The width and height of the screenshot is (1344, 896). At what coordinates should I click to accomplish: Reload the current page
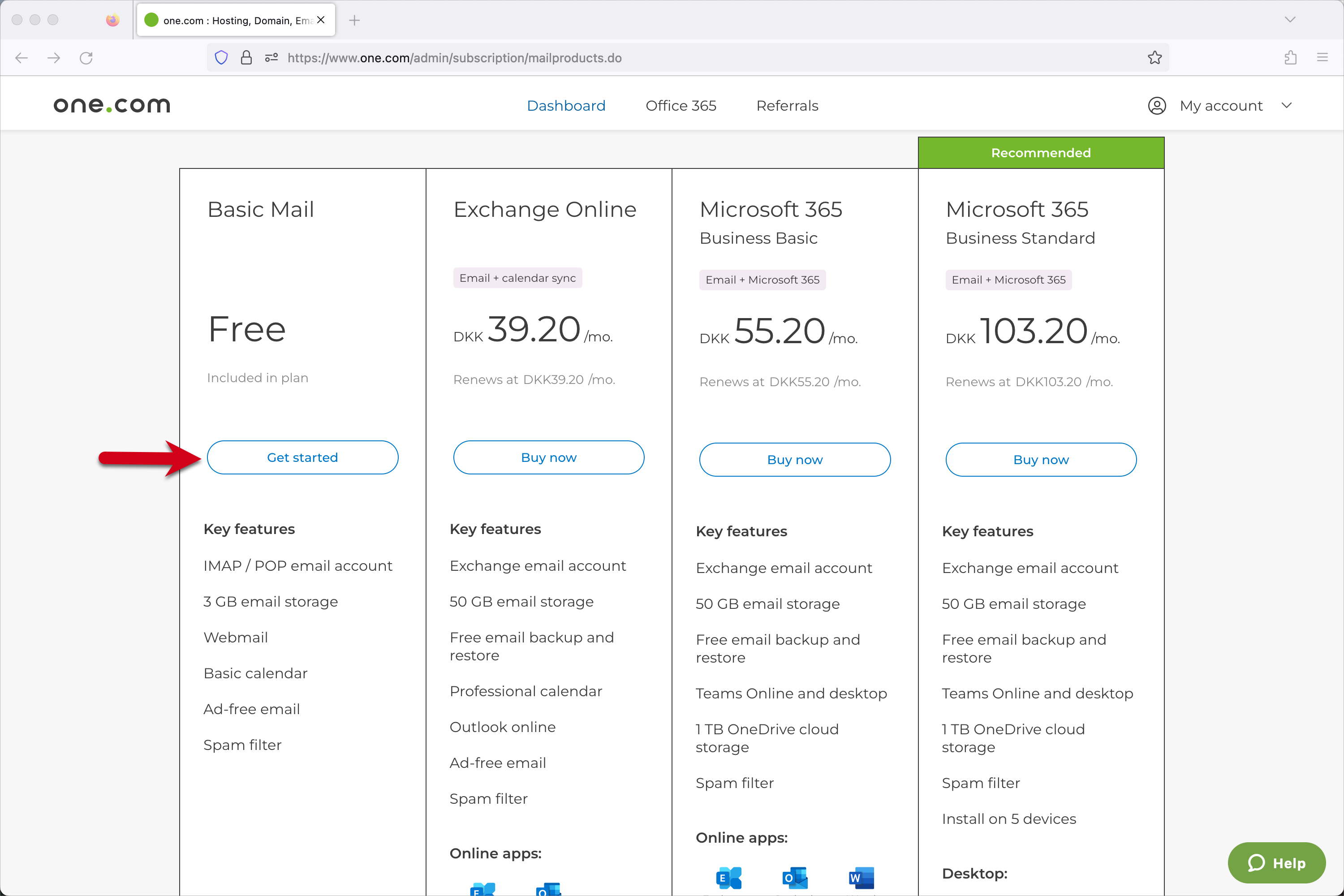point(86,58)
